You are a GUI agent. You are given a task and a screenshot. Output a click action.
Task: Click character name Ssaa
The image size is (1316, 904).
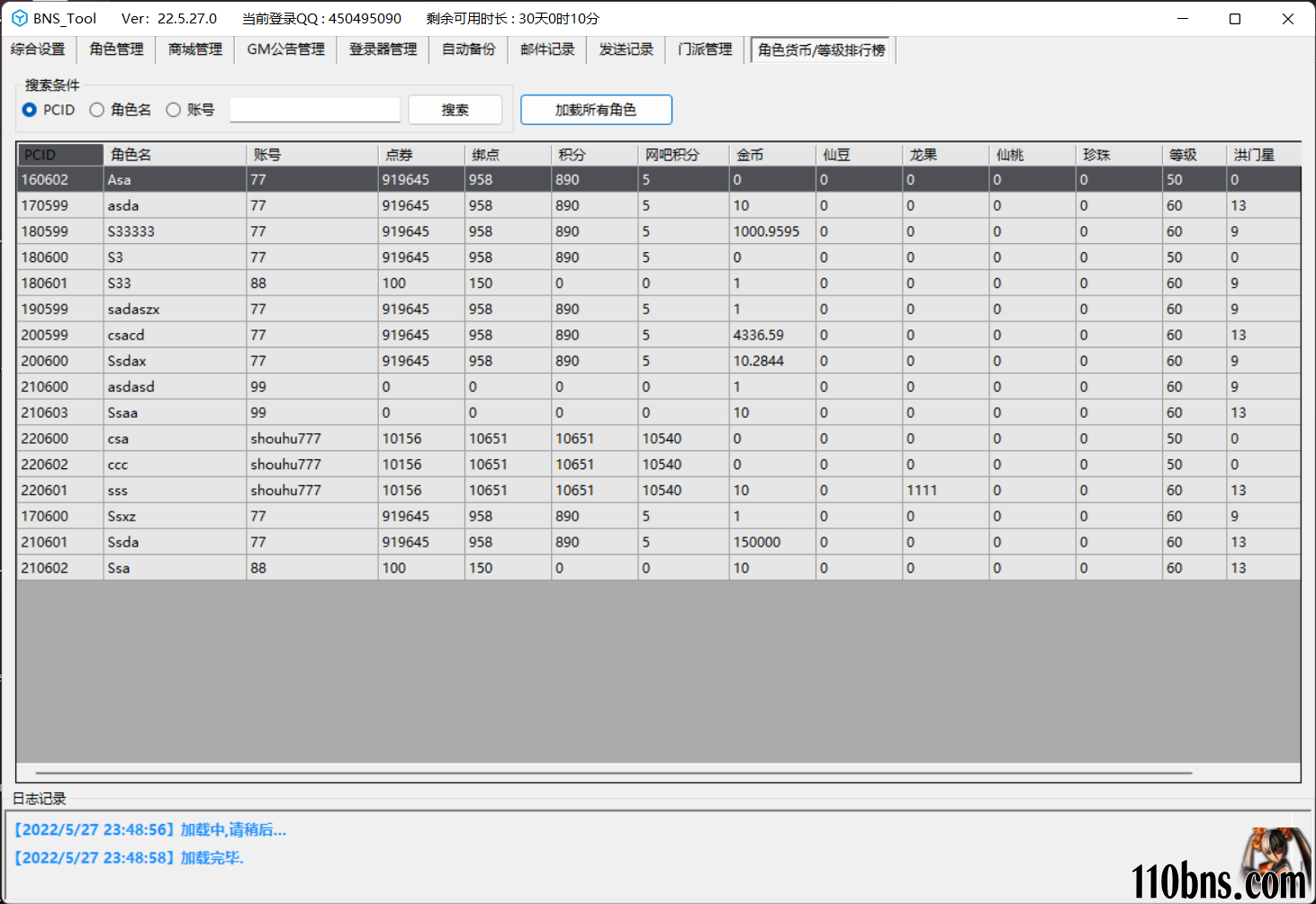[176, 412]
